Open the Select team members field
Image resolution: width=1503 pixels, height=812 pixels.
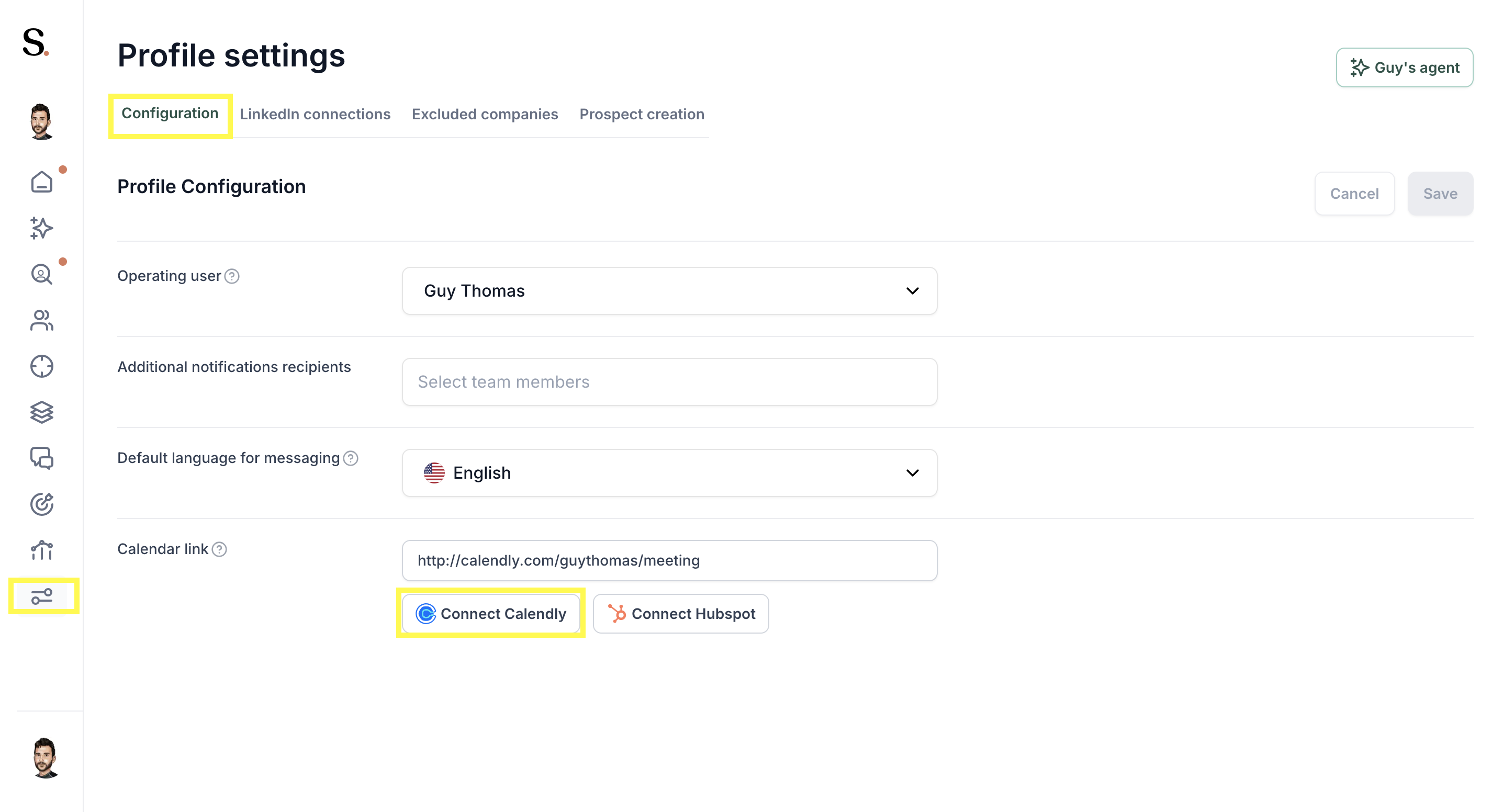point(669,382)
